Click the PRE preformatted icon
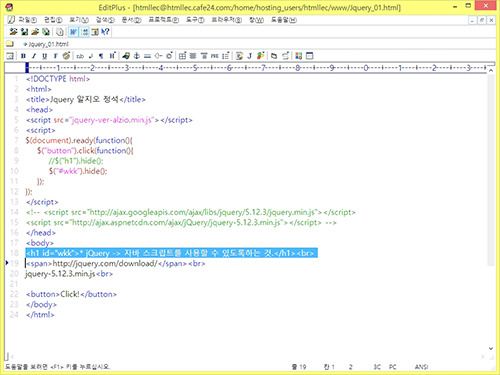 coord(215,56)
